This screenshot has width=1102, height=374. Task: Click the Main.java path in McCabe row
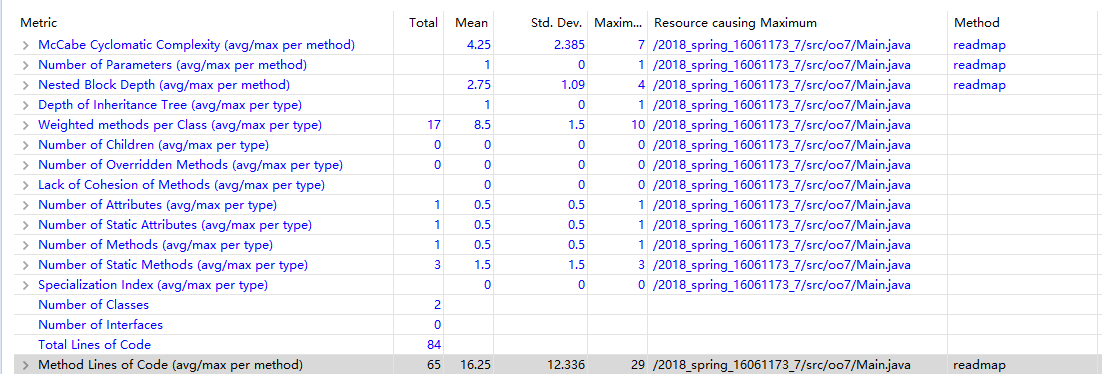coord(782,45)
